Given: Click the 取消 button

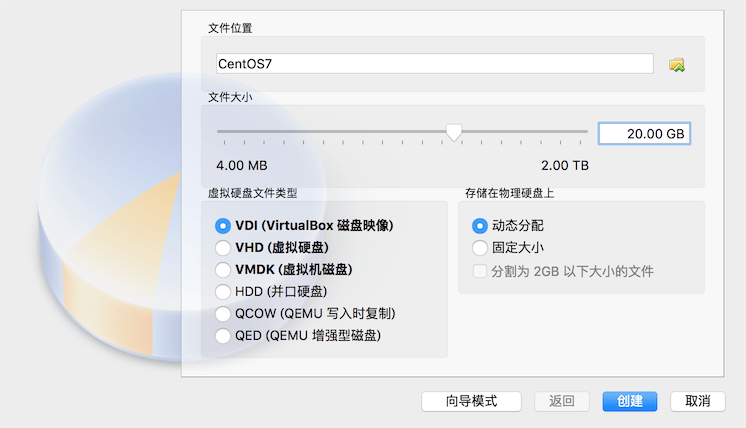Looking at the screenshot, I should tap(697, 401).
